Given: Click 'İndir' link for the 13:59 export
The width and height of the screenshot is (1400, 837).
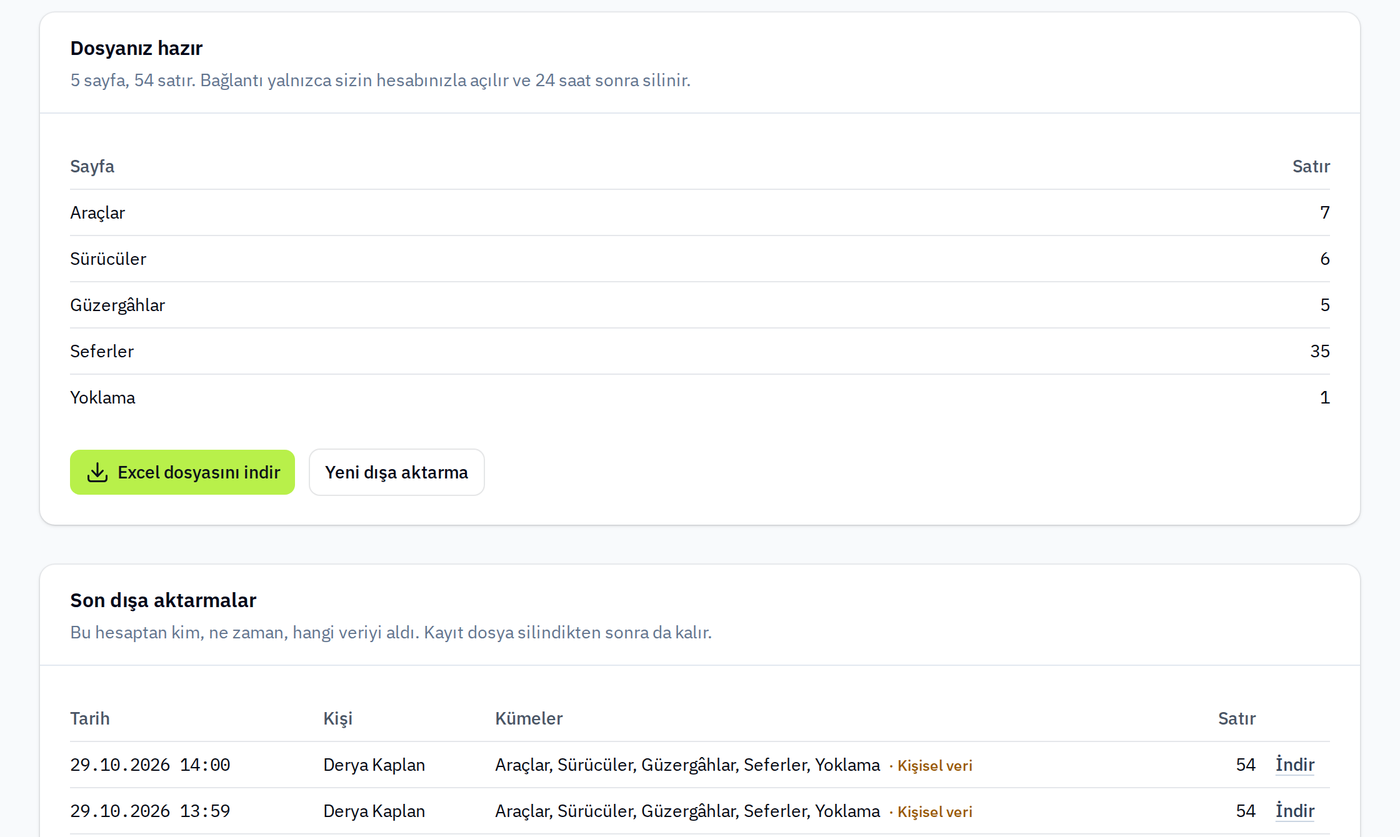Looking at the screenshot, I should 1295,811.
